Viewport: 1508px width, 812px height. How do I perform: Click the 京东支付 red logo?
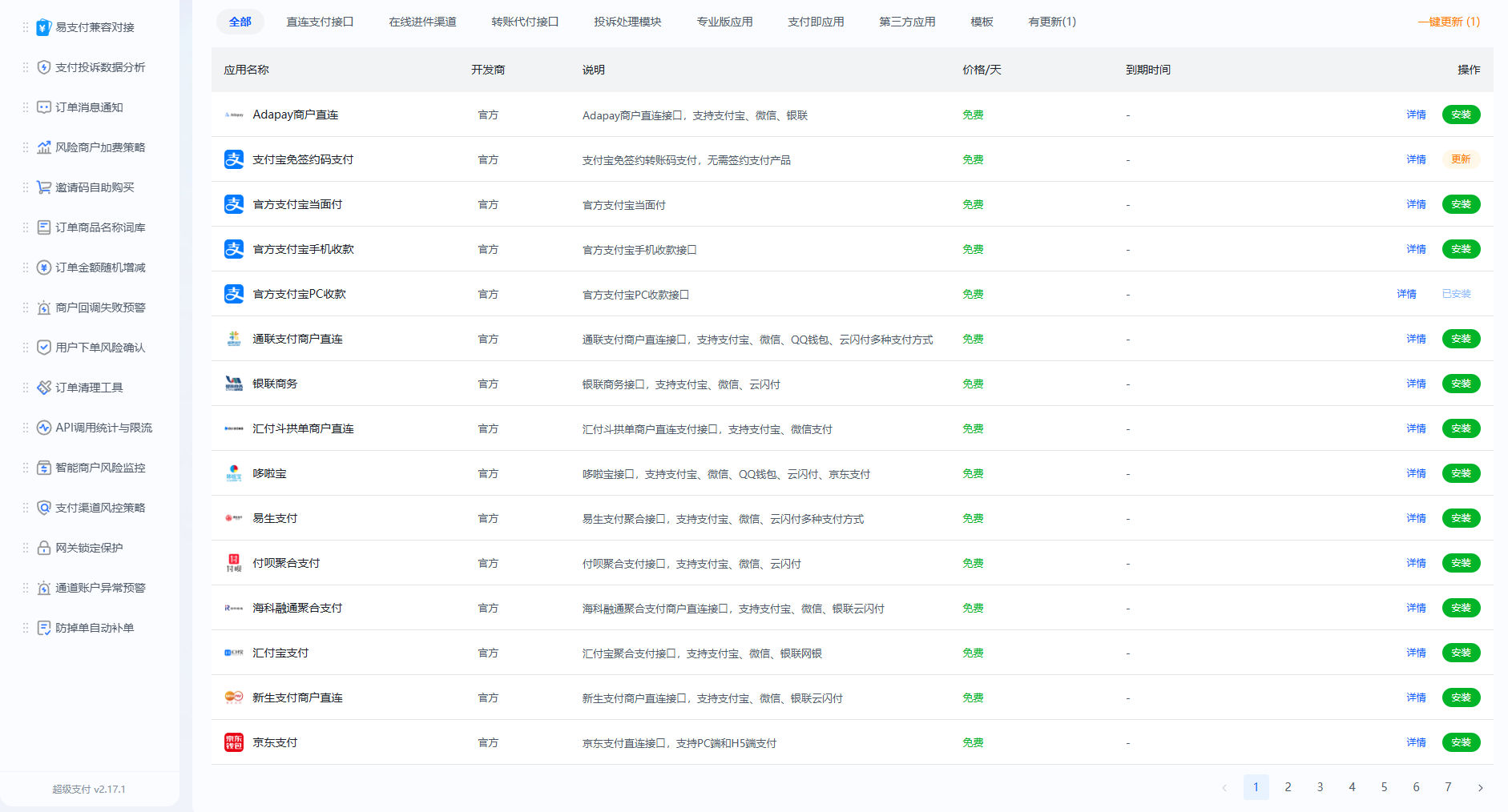click(234, 742)
